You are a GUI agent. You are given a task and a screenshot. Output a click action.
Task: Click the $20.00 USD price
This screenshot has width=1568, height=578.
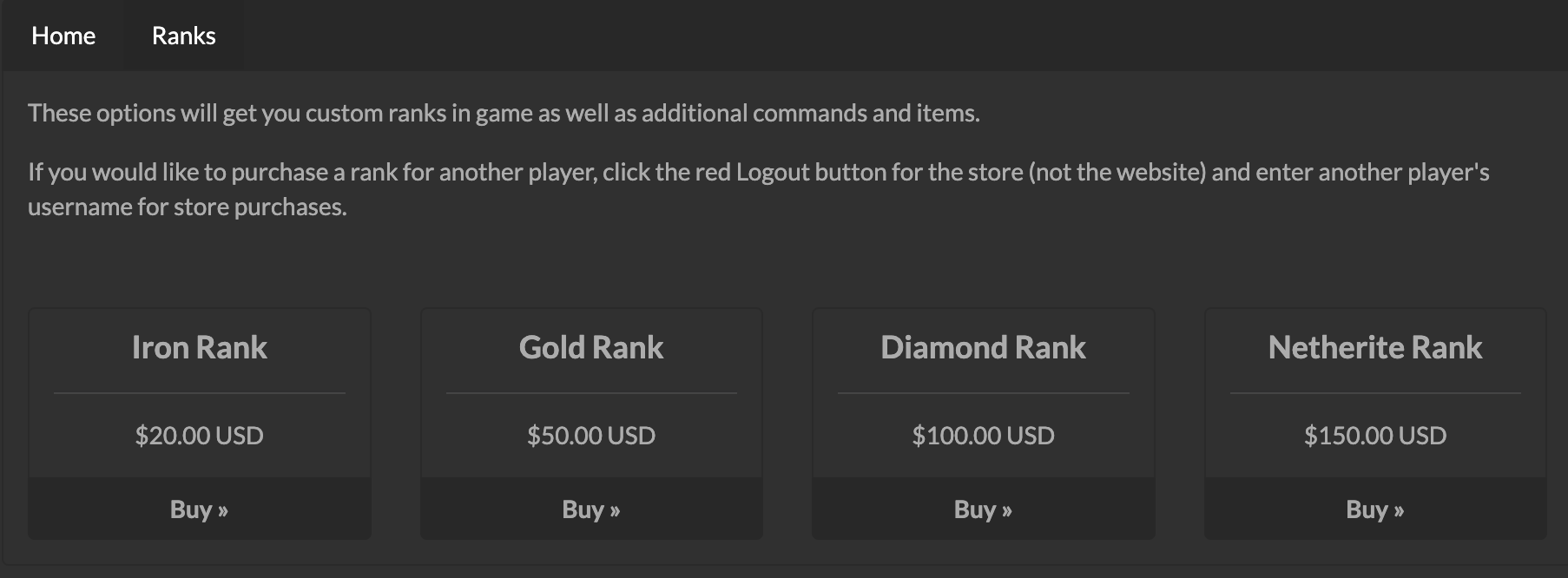tap(200, 435)
